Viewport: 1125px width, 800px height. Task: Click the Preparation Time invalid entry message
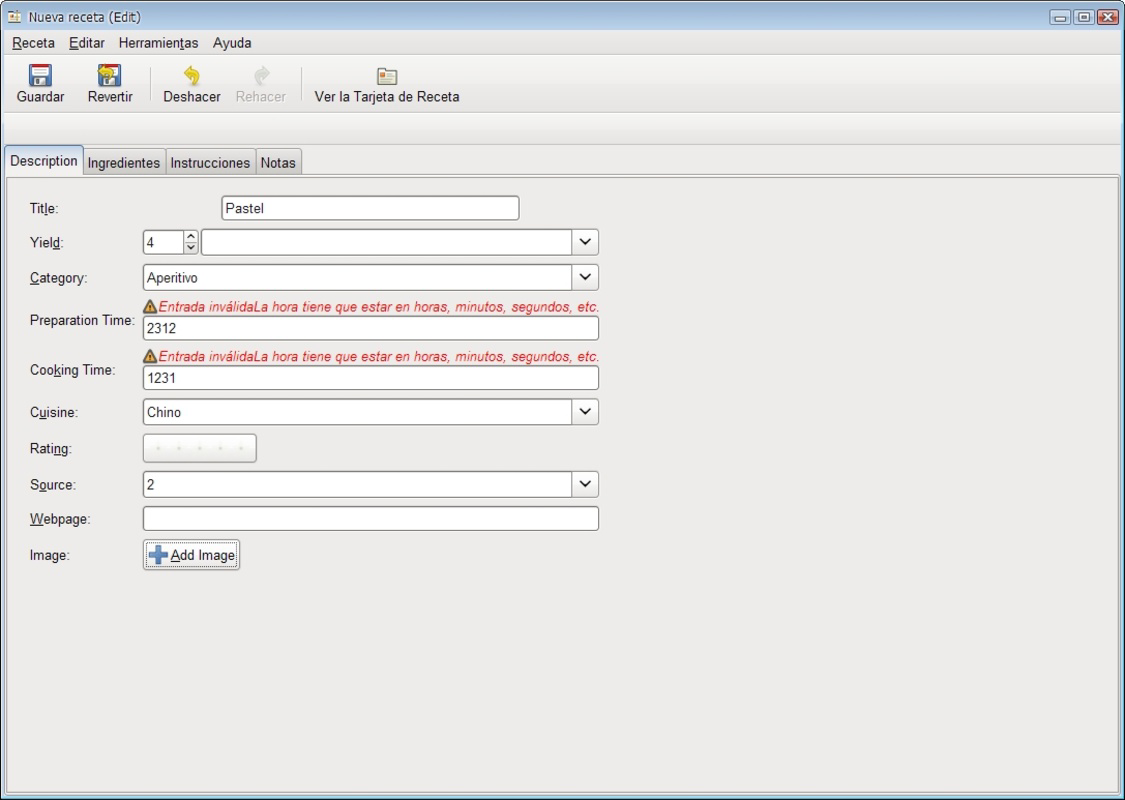point(378,306)
